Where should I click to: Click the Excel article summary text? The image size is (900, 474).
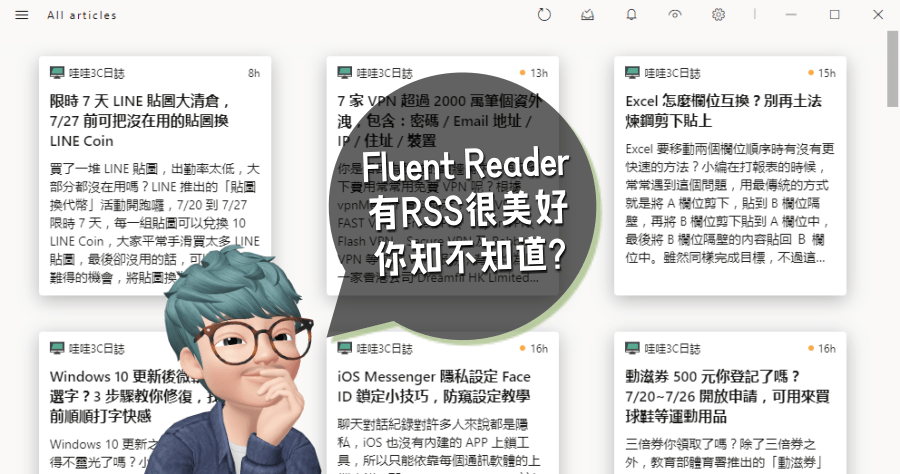(x=730, y=203)
